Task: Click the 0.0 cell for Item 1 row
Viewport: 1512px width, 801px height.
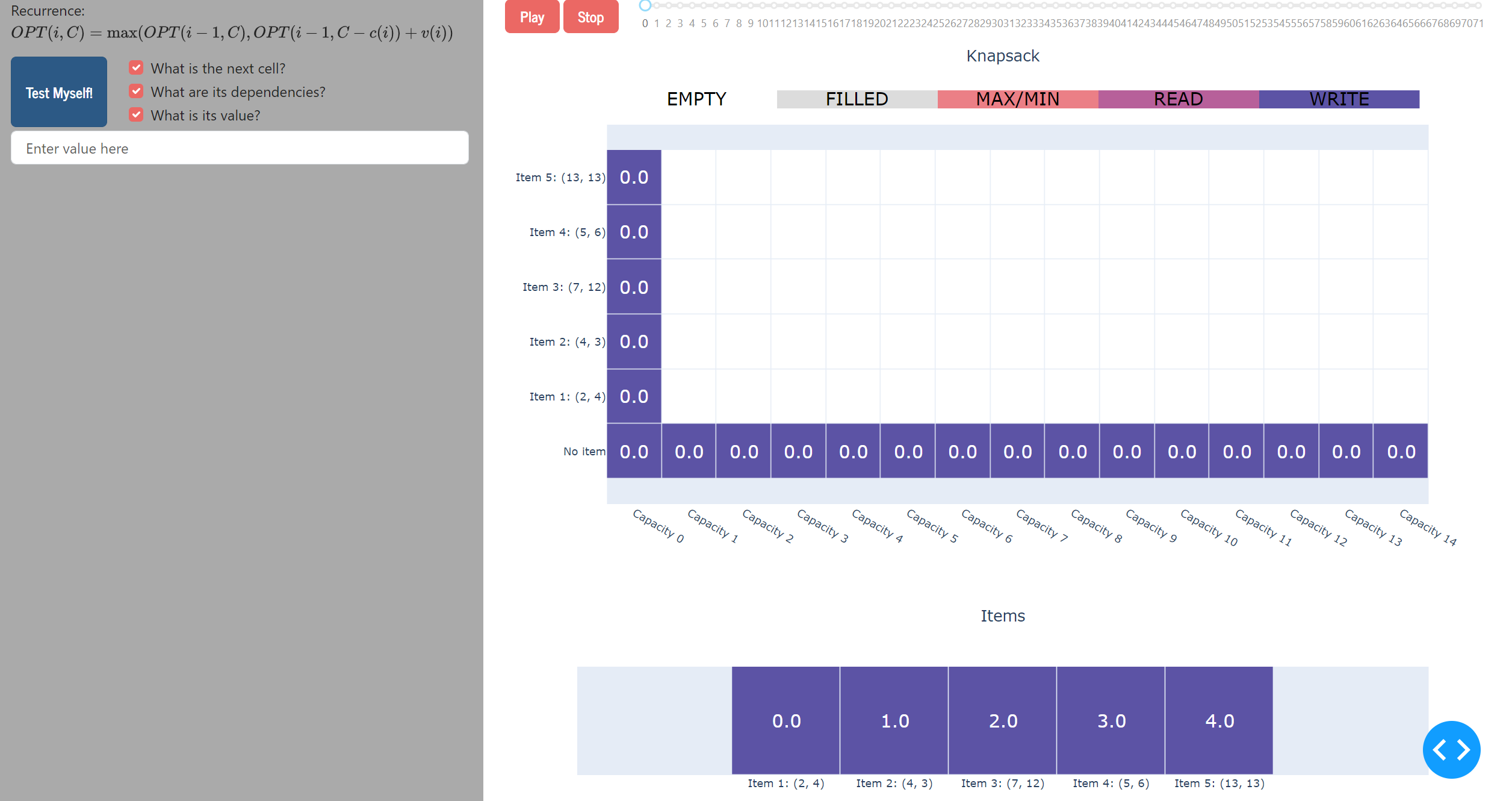Action: click(x=633, y=396)
